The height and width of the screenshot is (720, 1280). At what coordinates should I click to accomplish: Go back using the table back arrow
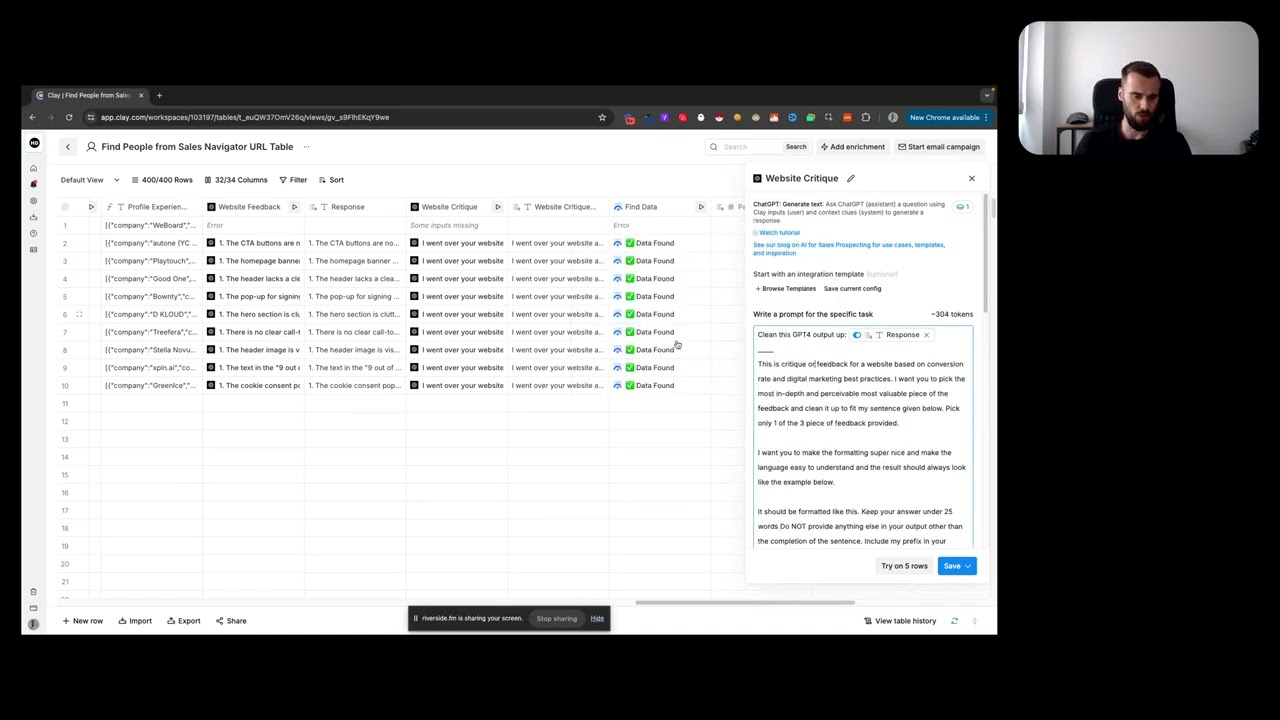68,147
